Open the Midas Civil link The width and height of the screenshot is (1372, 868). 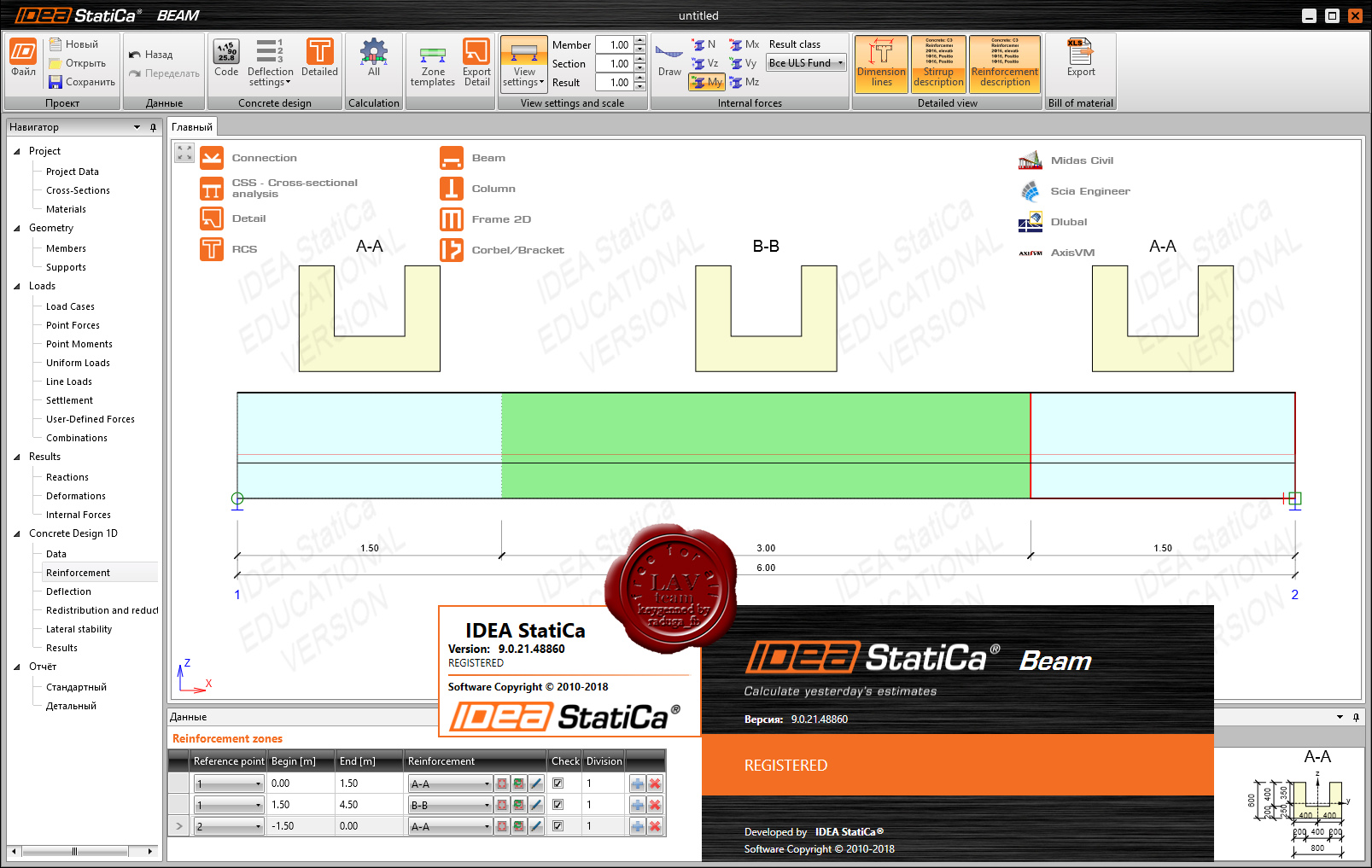pyautogui.click(x=1066, y=160)
